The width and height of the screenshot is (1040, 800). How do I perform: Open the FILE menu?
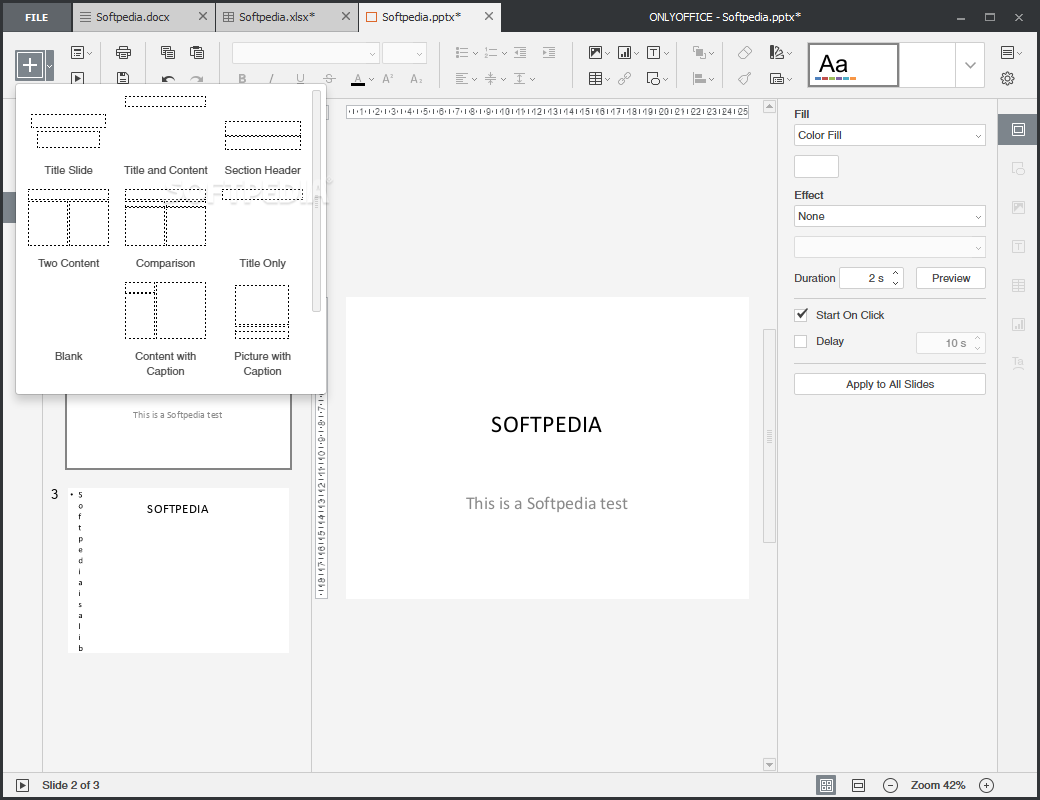click(x=36, y=18)
